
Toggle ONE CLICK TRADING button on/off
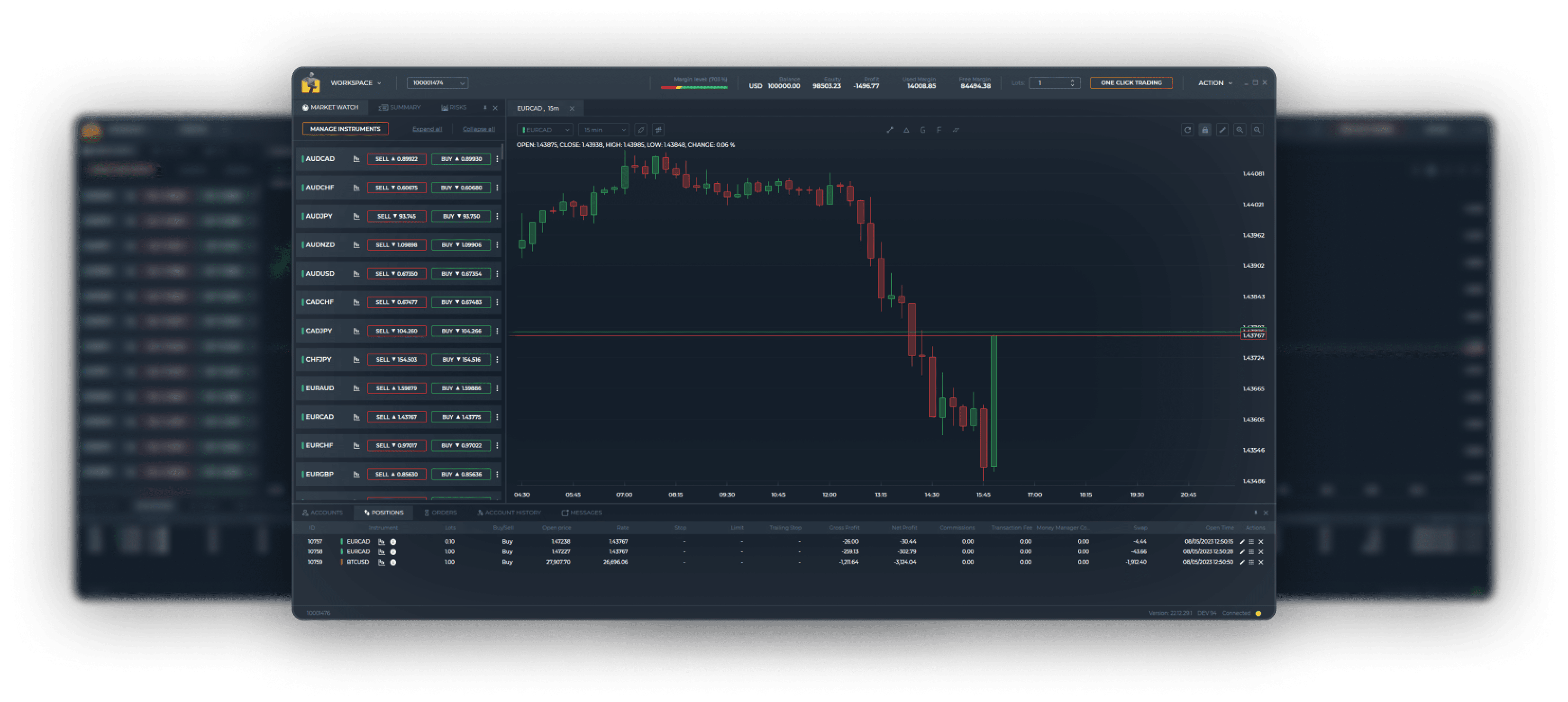[1130, 83]
